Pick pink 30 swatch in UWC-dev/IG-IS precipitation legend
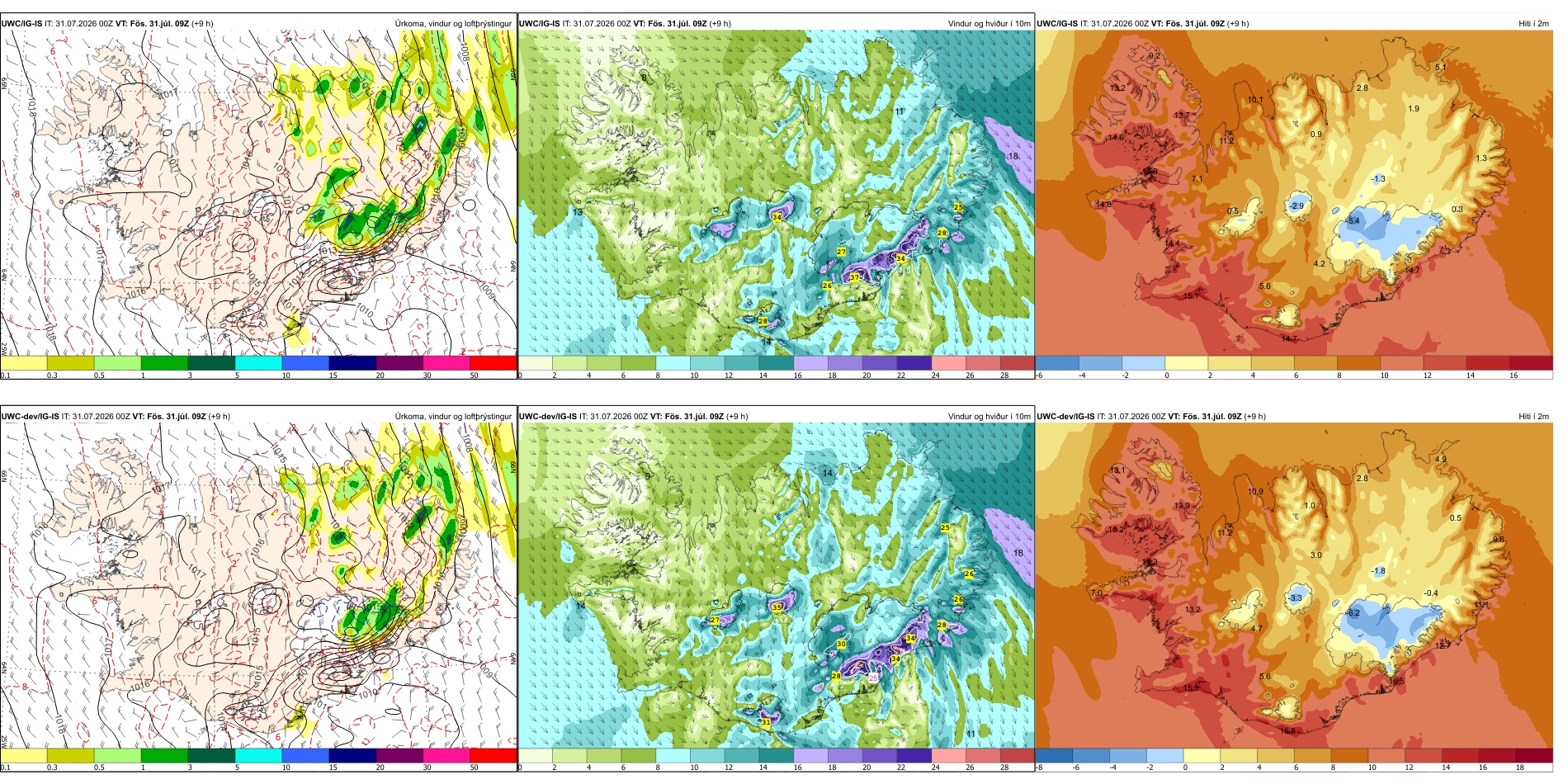1568x784 pixels. pyautogui.click(x=446, y=755)
